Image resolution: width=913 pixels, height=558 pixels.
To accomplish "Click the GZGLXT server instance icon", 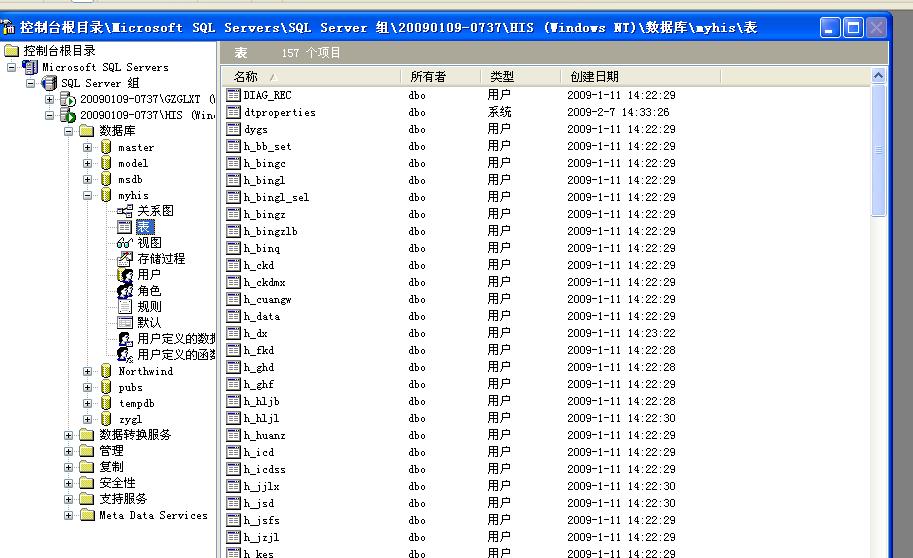I will [x=68, y=99].
